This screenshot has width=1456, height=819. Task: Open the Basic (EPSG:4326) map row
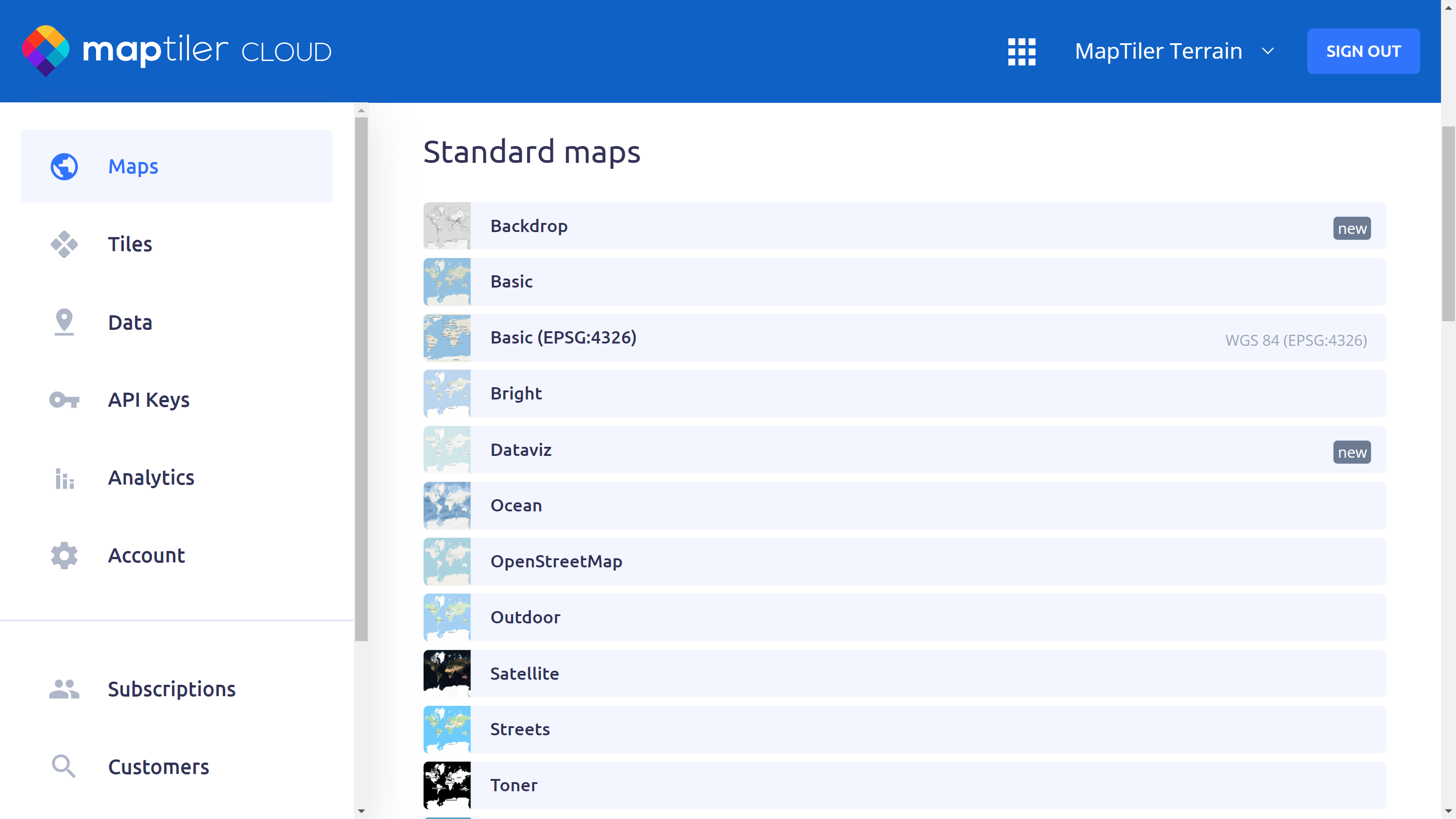[563, 338]
